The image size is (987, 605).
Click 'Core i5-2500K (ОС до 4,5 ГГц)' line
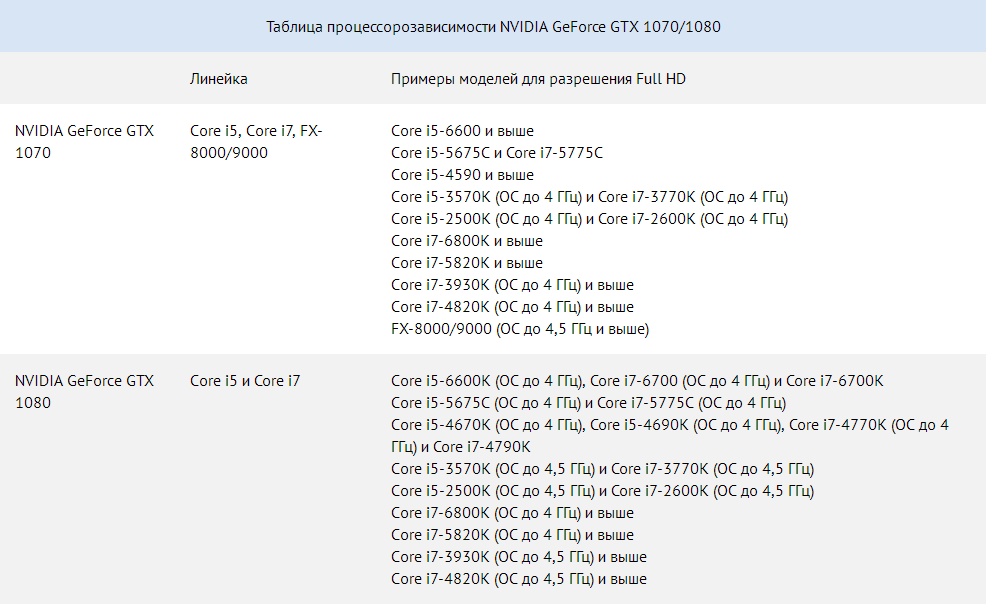coord(602,491)
